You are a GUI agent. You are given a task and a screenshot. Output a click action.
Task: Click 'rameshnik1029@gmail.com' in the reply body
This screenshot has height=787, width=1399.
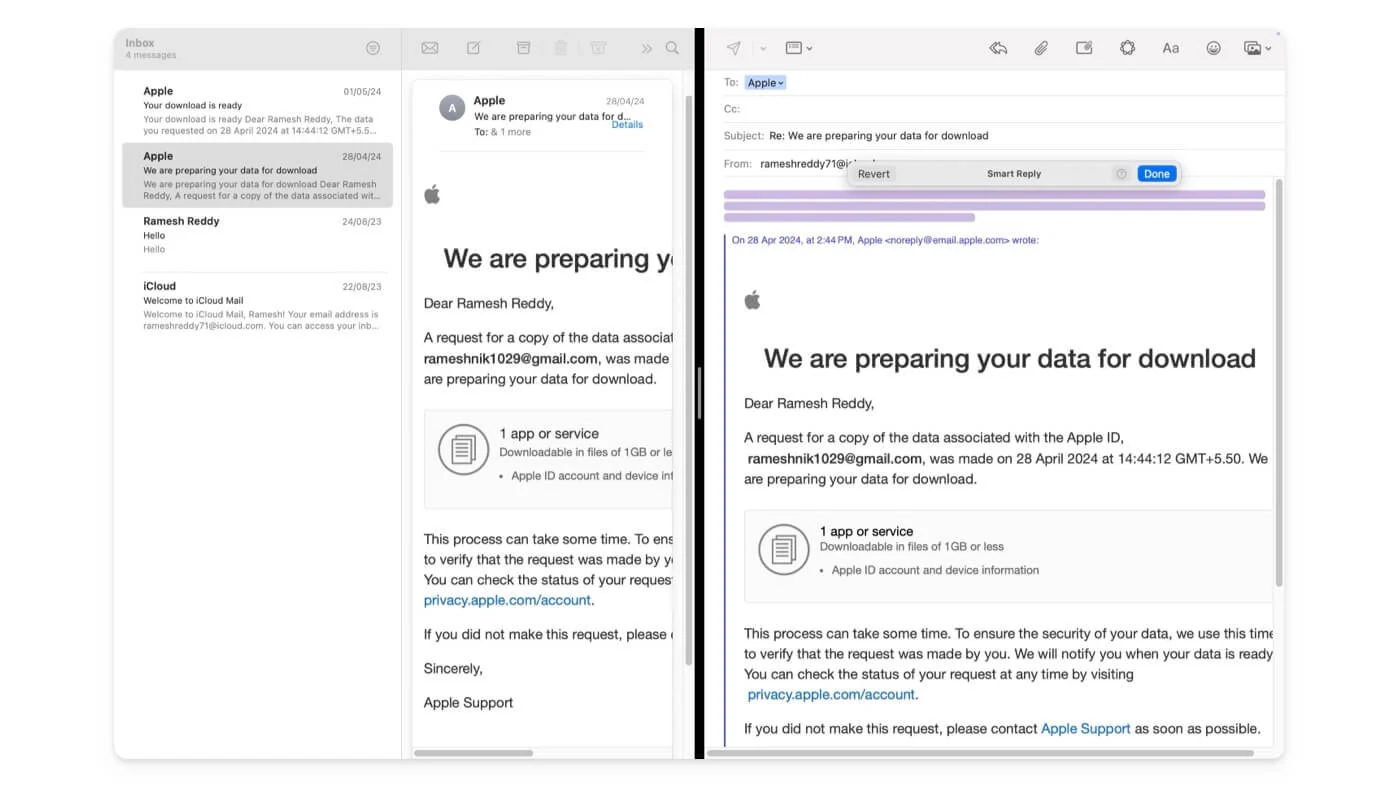point(835,458)
